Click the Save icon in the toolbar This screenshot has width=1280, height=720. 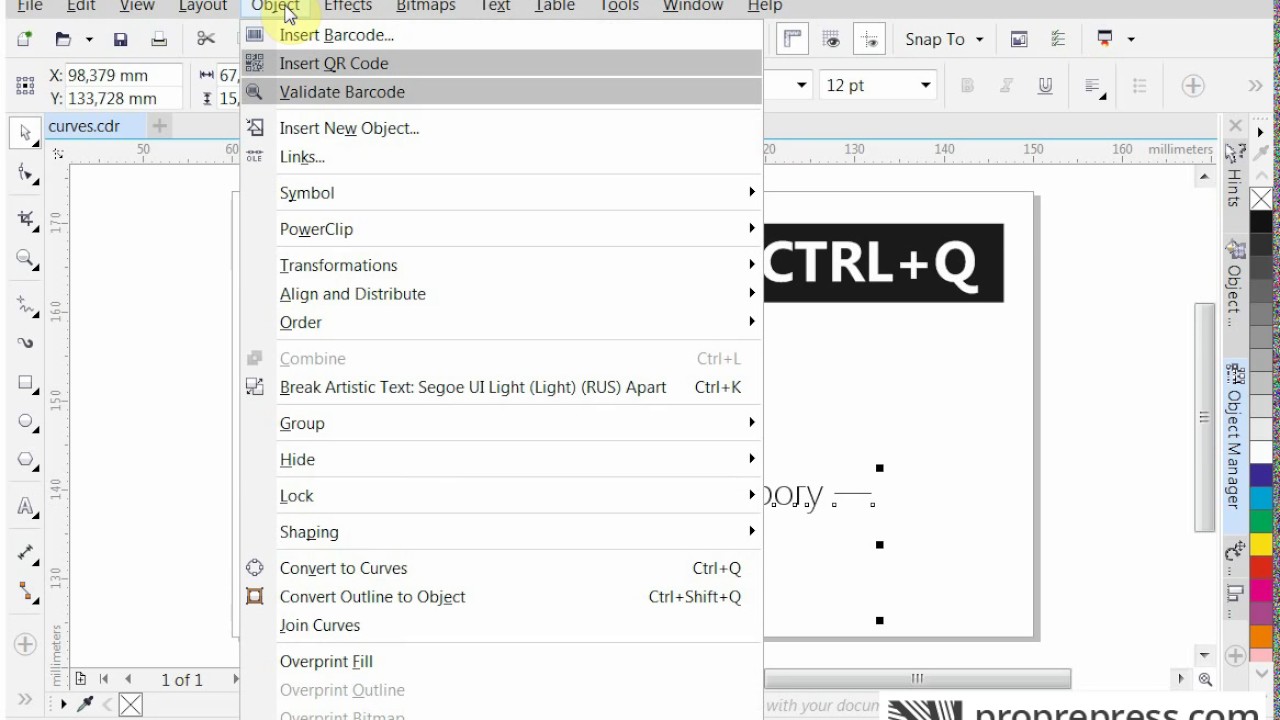120,39
